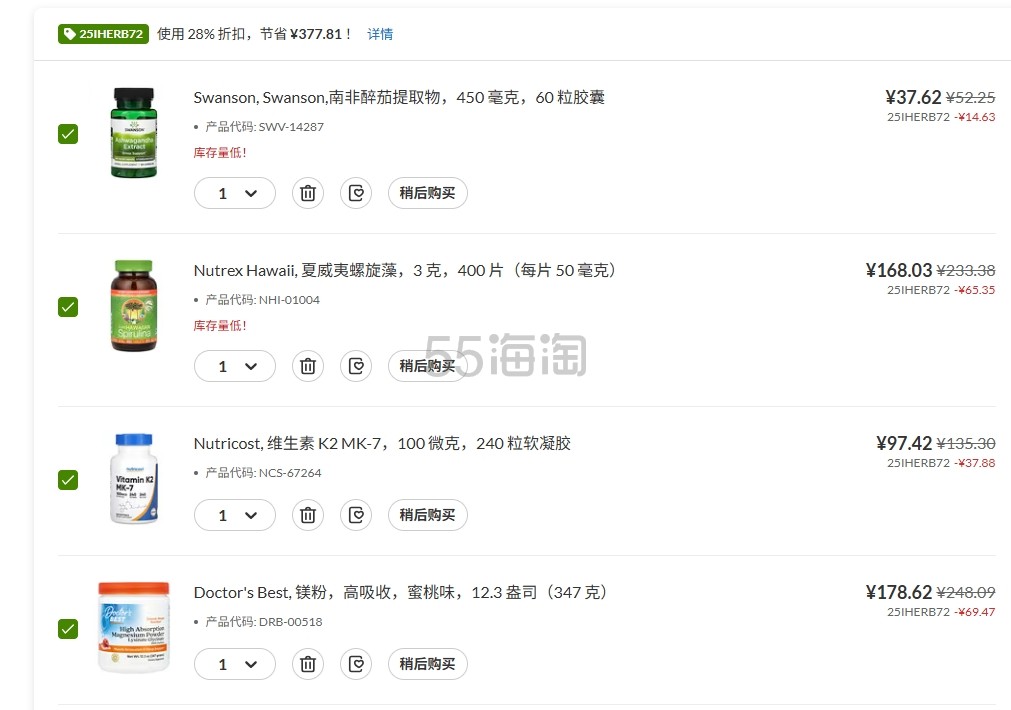The image size is (1011, 710).
Task: Open quantity dropdown for Nutricost Vitamin K2
Action: [235, 515]
